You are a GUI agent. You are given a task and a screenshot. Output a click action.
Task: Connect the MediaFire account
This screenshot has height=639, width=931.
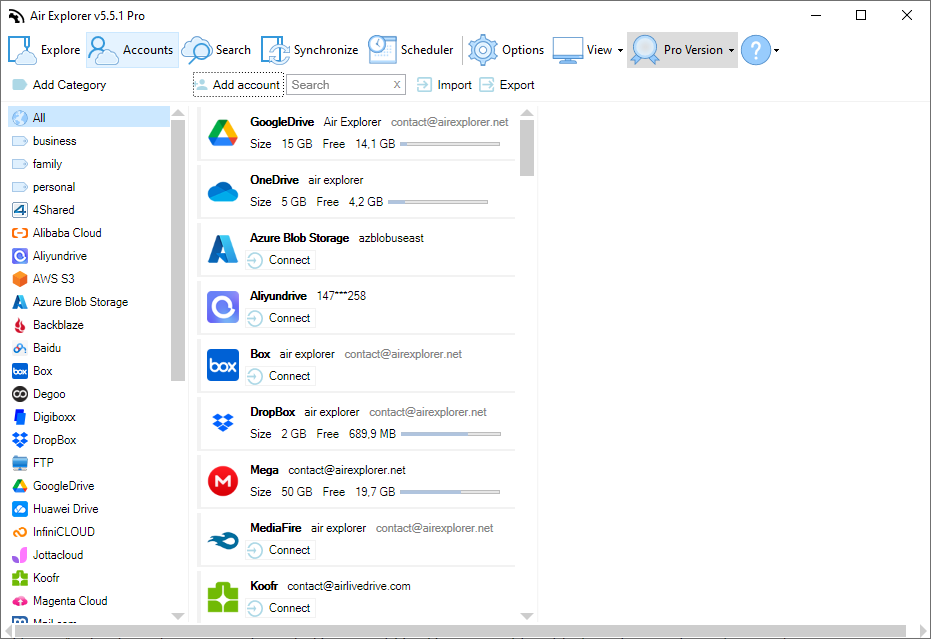click(280, 550)
